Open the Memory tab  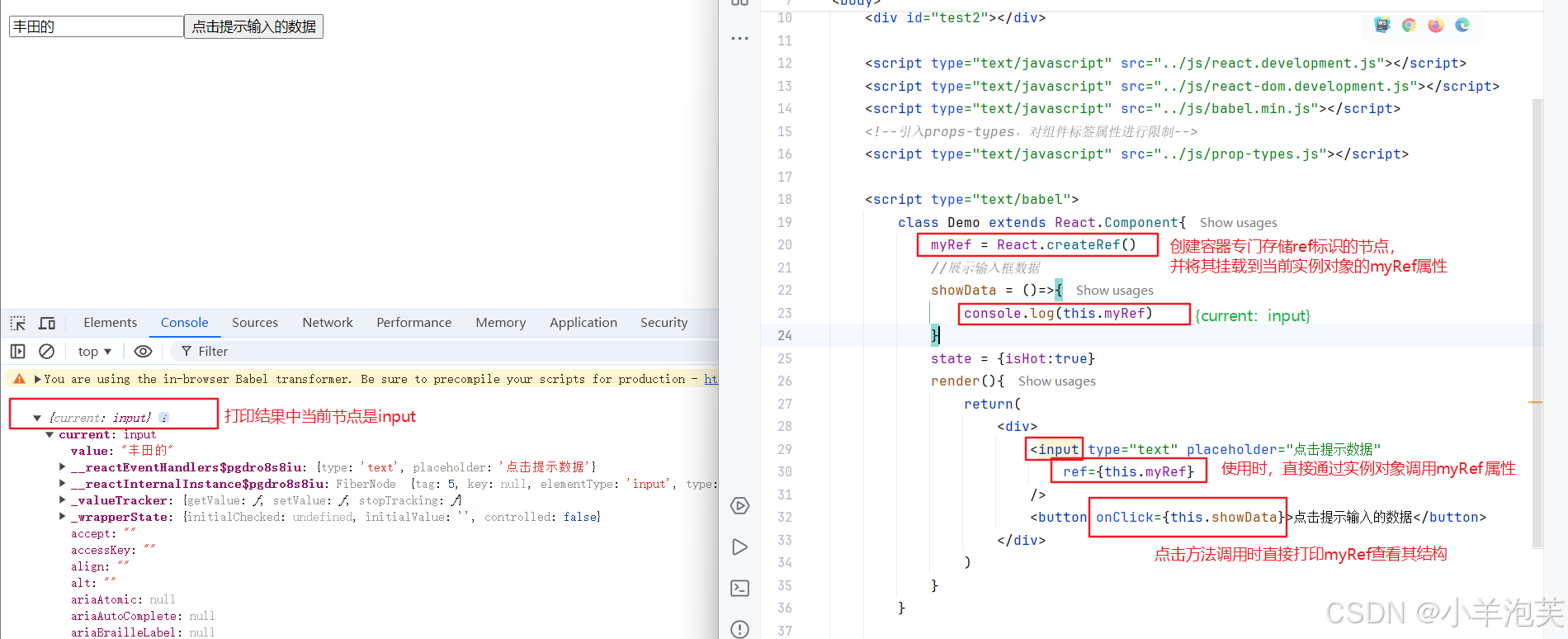500,323
